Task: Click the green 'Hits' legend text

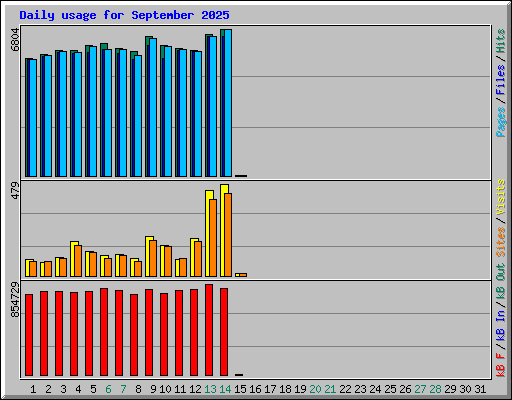Action: click(x=500, y=41)
